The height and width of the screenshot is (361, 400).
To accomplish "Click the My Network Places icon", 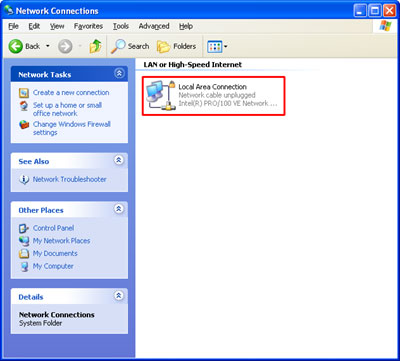I will (x=24, y=241).
